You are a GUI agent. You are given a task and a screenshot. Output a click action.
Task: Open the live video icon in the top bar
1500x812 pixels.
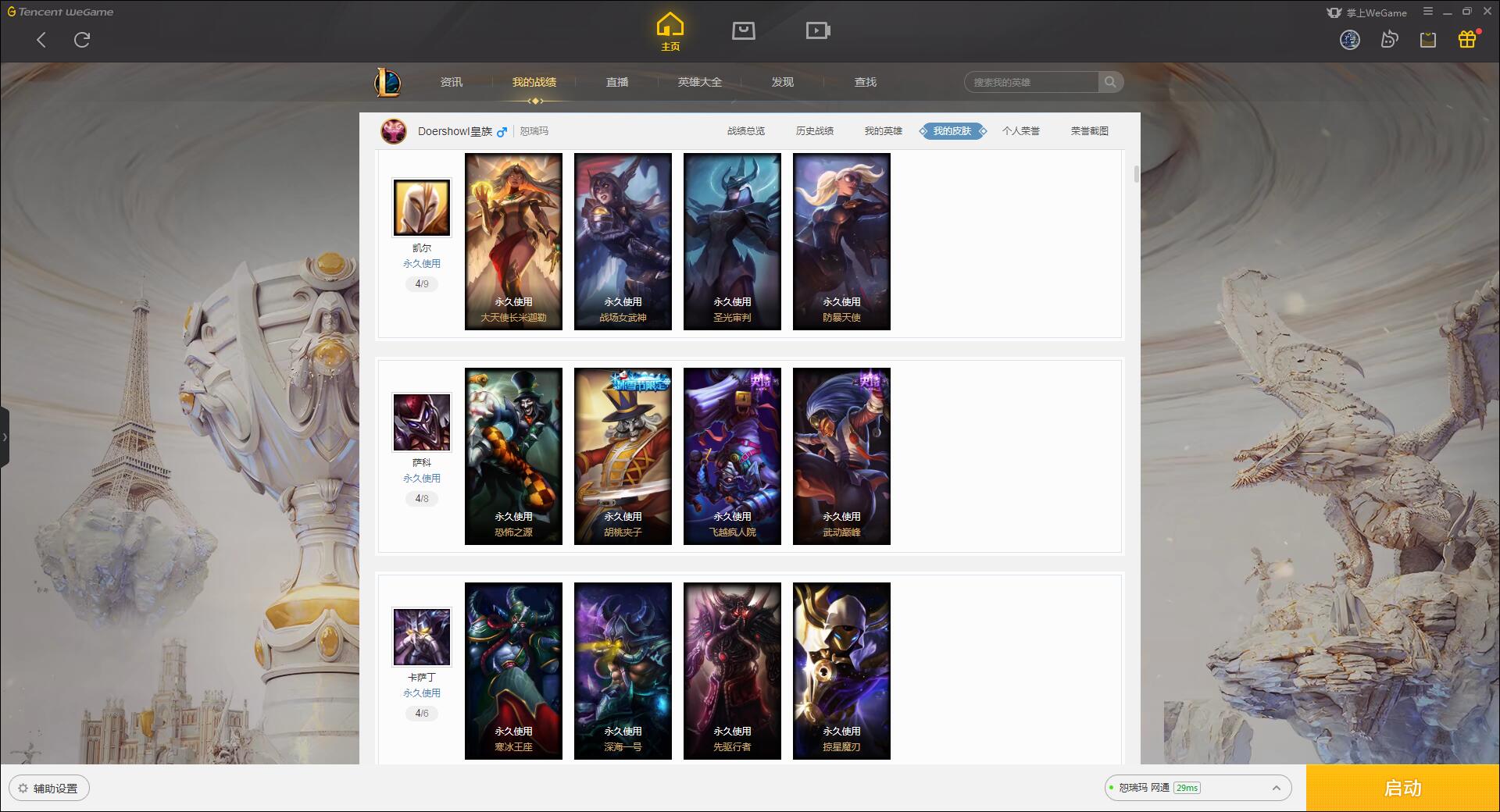coord(818,30)
